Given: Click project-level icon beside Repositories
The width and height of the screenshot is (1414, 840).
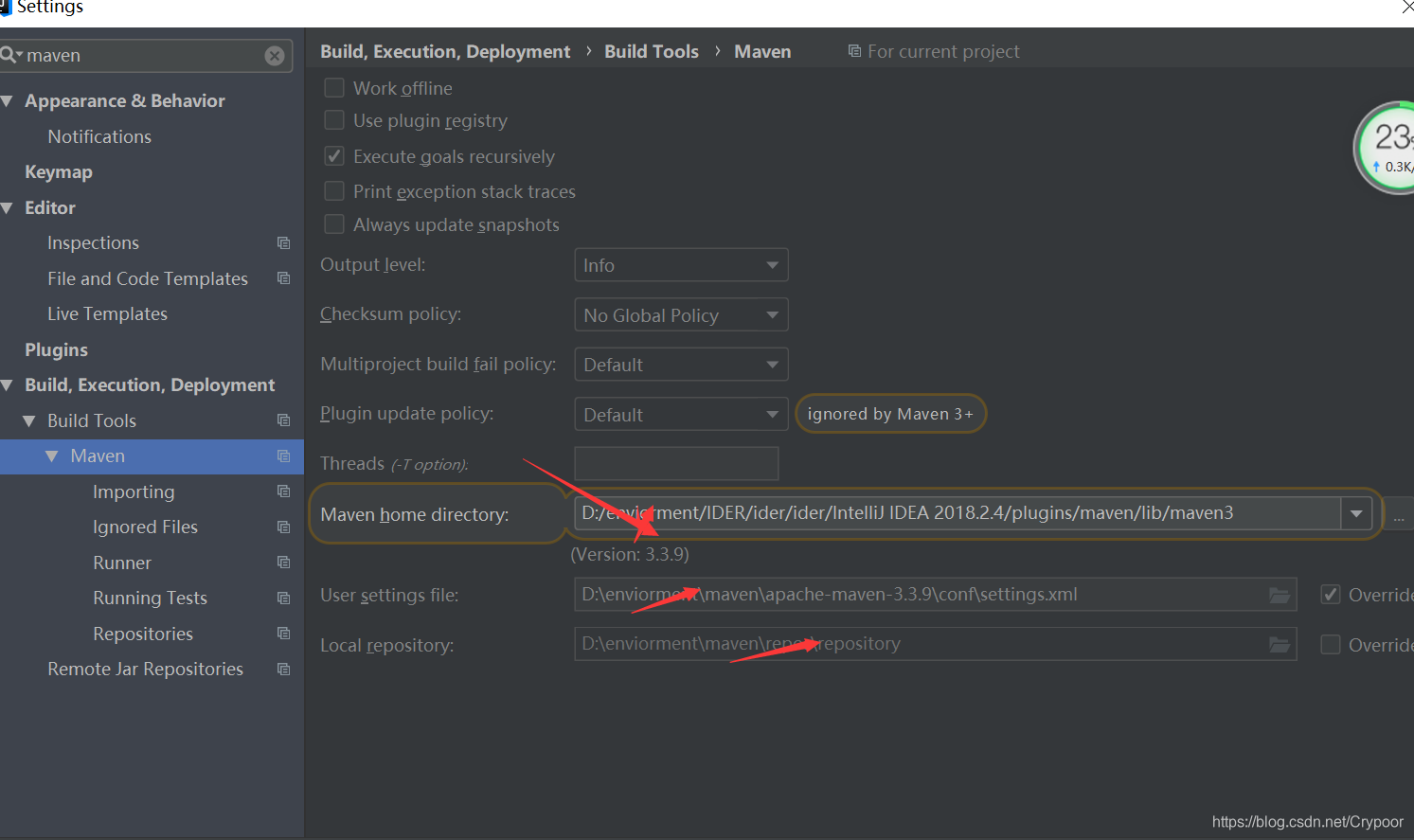Looking at the screenshot, I should pyautogui.click(x=283, y=634).
